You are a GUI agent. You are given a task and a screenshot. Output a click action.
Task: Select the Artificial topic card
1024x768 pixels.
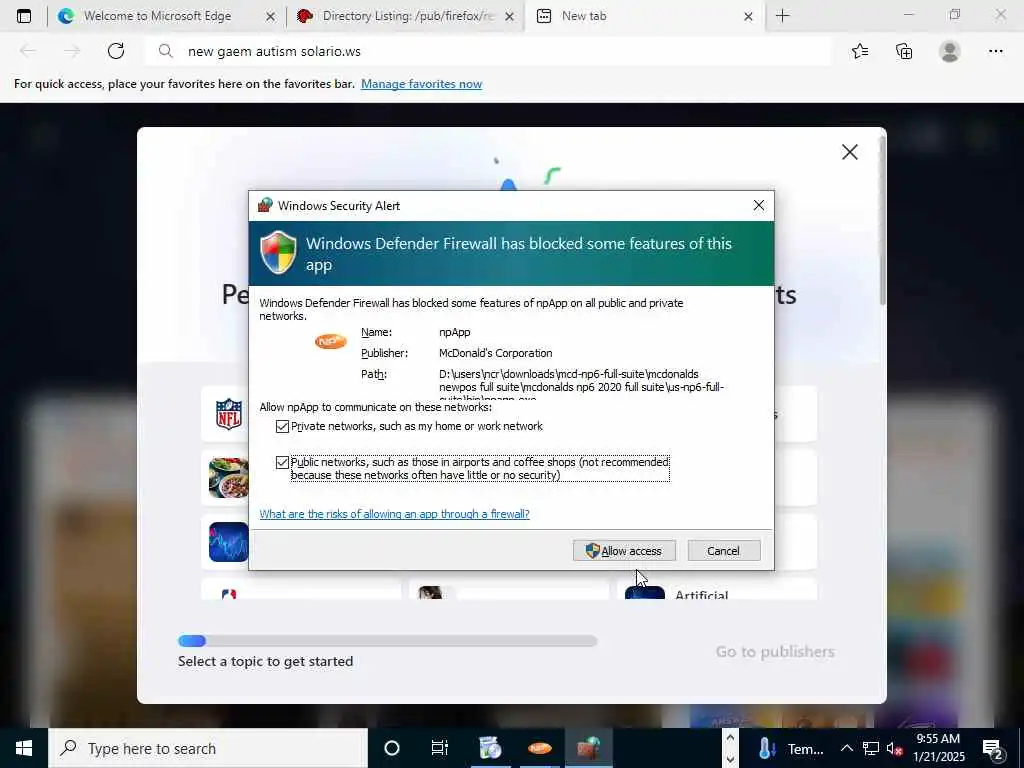pos(717,589)
